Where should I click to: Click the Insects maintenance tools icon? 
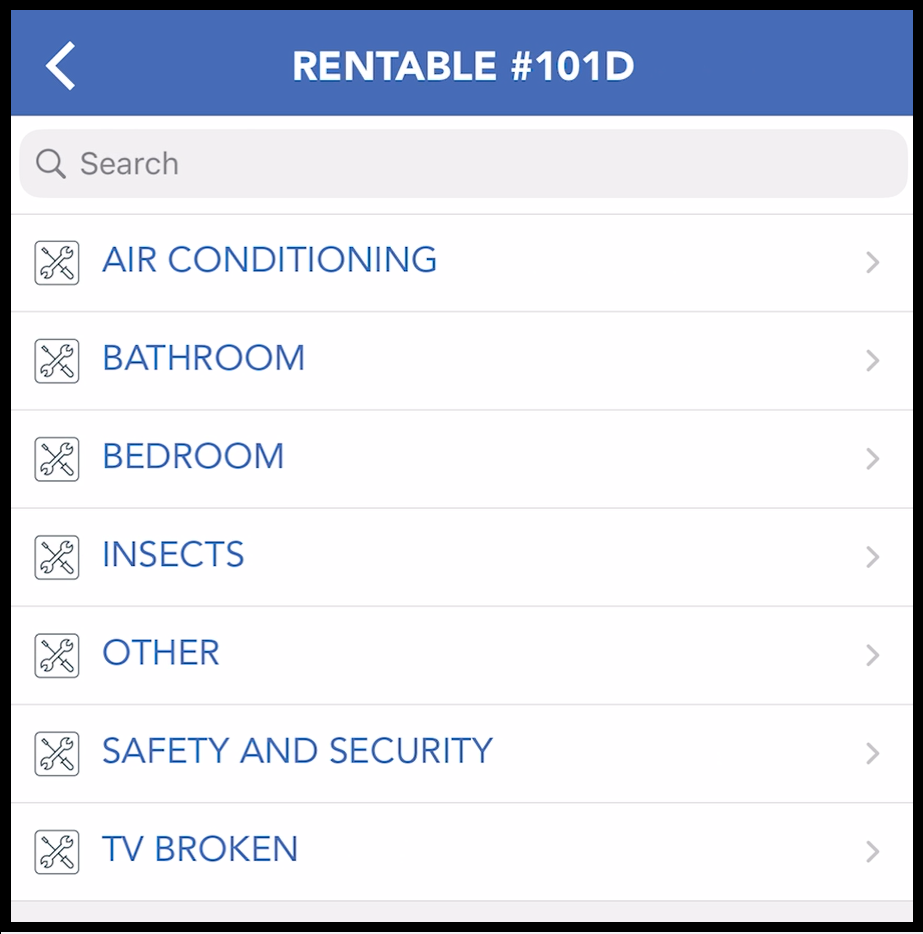57,557
